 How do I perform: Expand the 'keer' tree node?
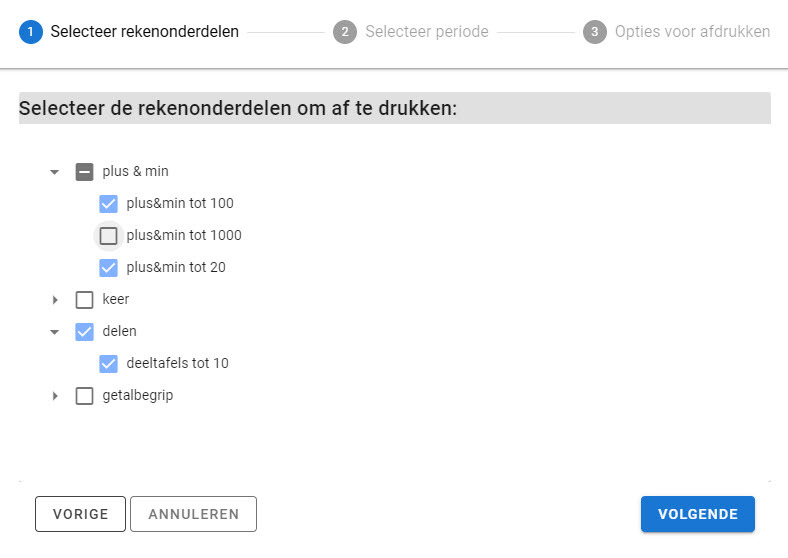point(55,300)
